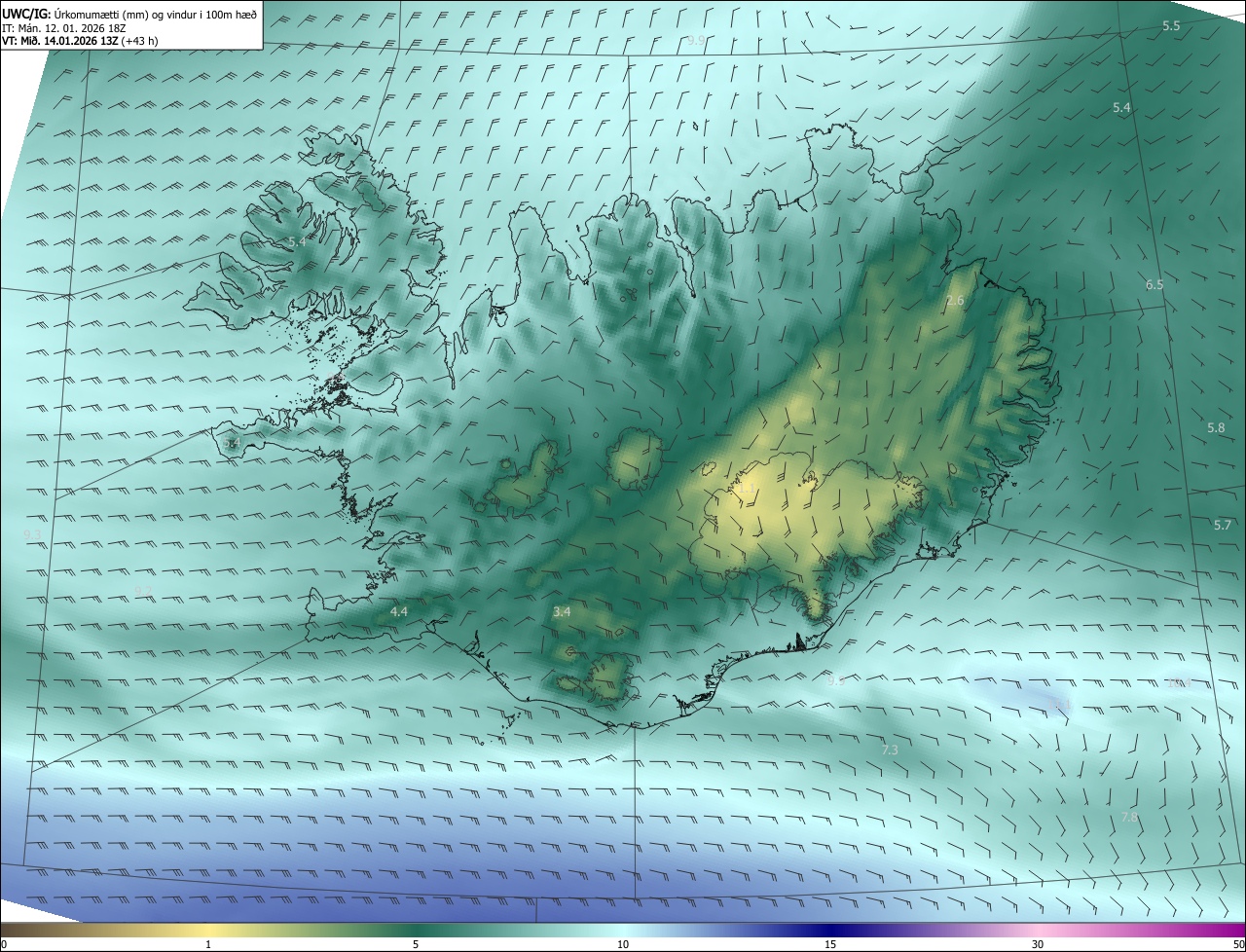Image resolution: width=1246 pixels, height=952 pixels.
Task: Click the '2.6' value label
Action: pyautogui.click(x=955, y=301)
